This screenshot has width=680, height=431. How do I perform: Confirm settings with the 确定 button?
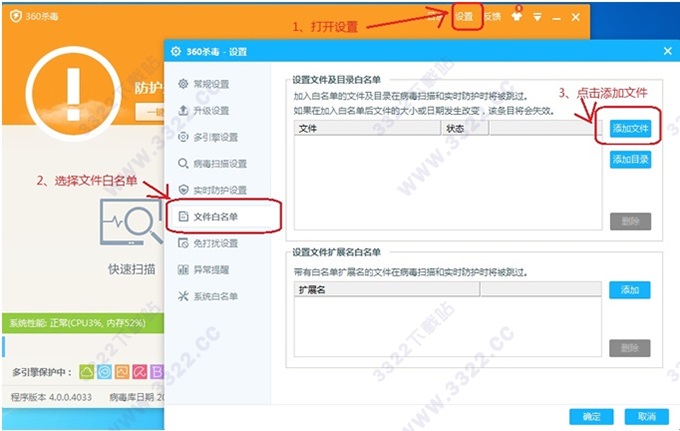click(591, 417)
